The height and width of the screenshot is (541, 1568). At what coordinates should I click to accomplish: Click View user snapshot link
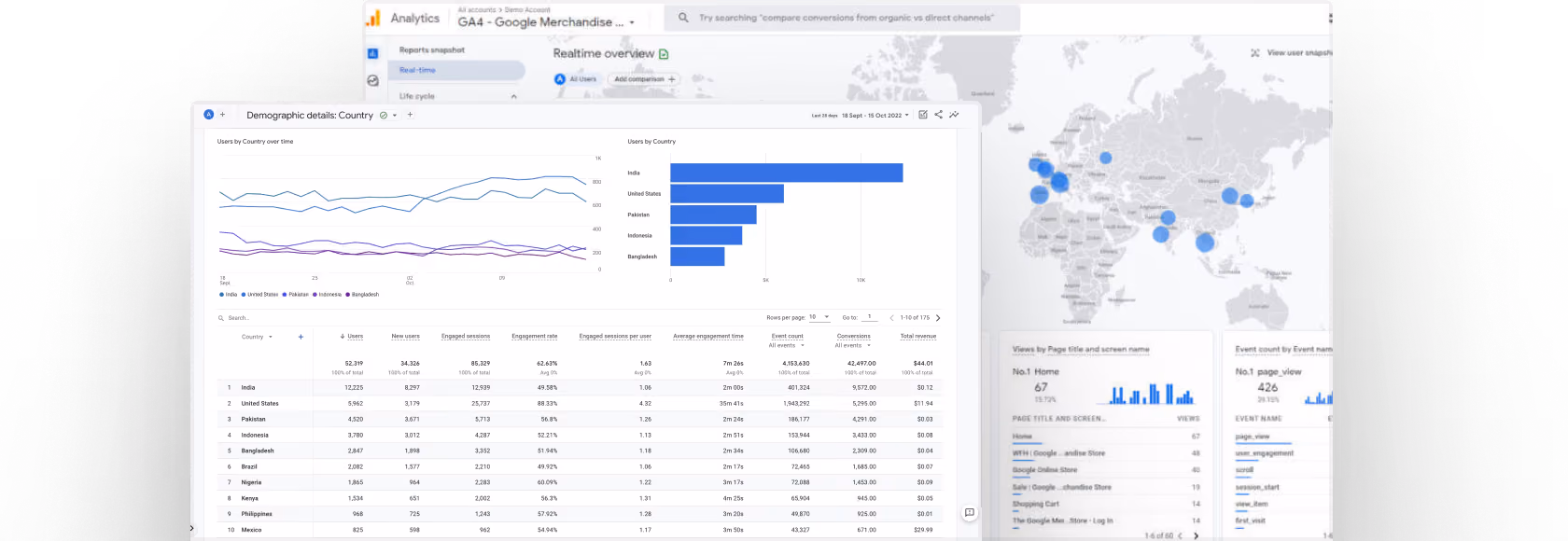point(1299,53)
